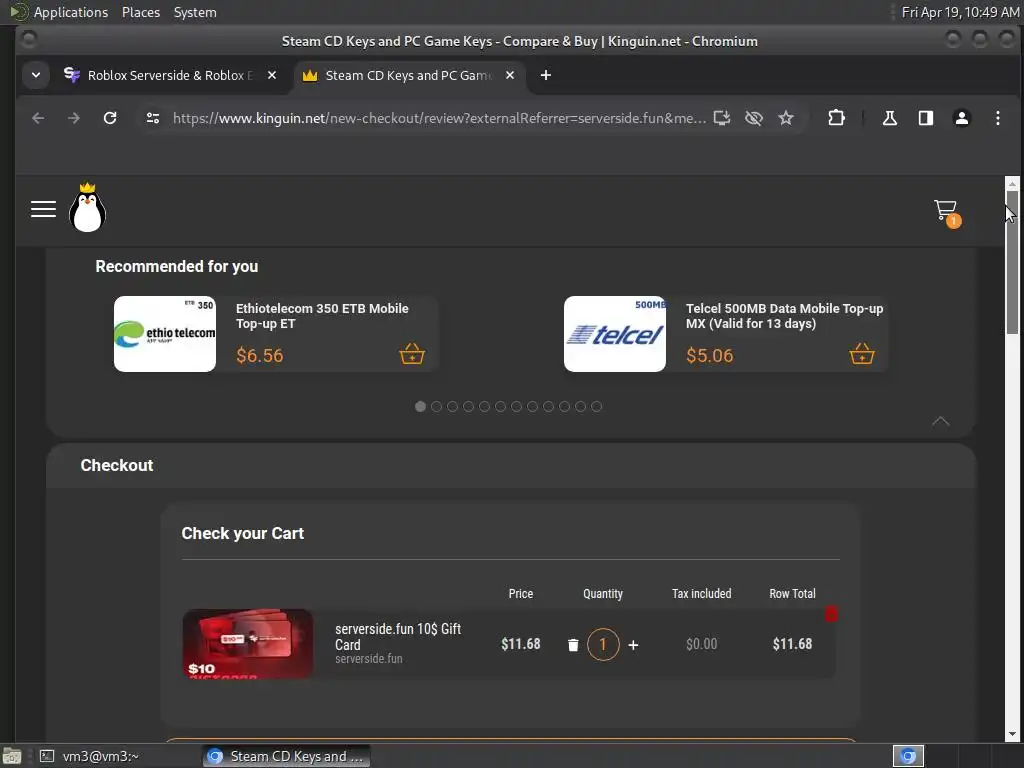
Task: Click the Row Total $11.68 value
Action: tap(792, 645)
